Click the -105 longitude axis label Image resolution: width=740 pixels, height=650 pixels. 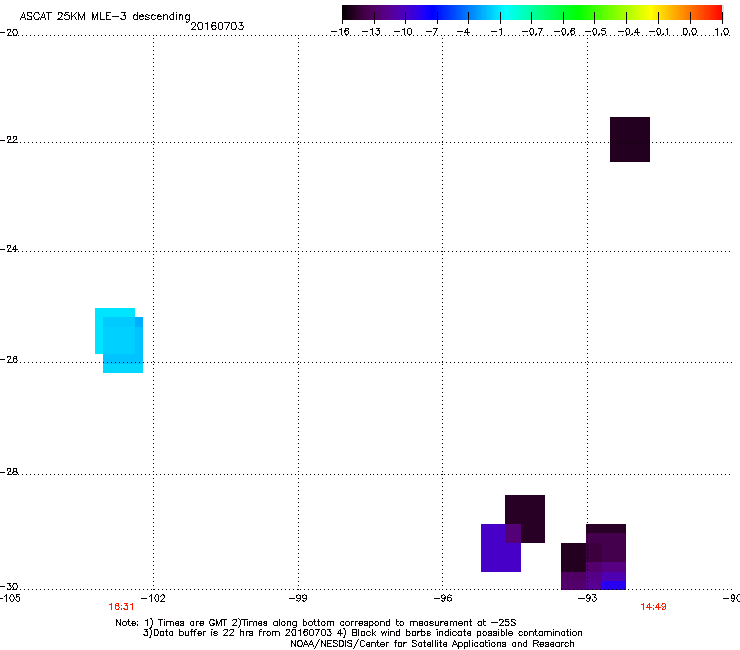10,598
